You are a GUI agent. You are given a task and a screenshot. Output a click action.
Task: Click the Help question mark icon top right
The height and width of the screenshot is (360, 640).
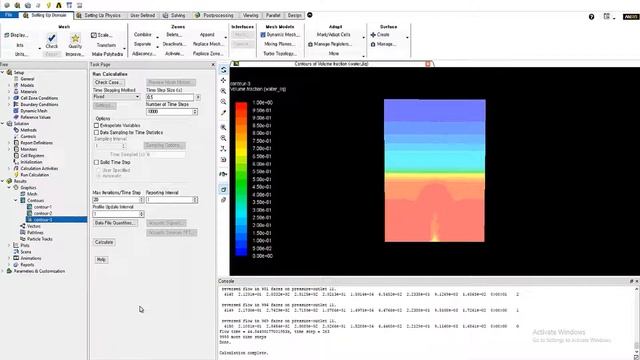tap(591, 17)
